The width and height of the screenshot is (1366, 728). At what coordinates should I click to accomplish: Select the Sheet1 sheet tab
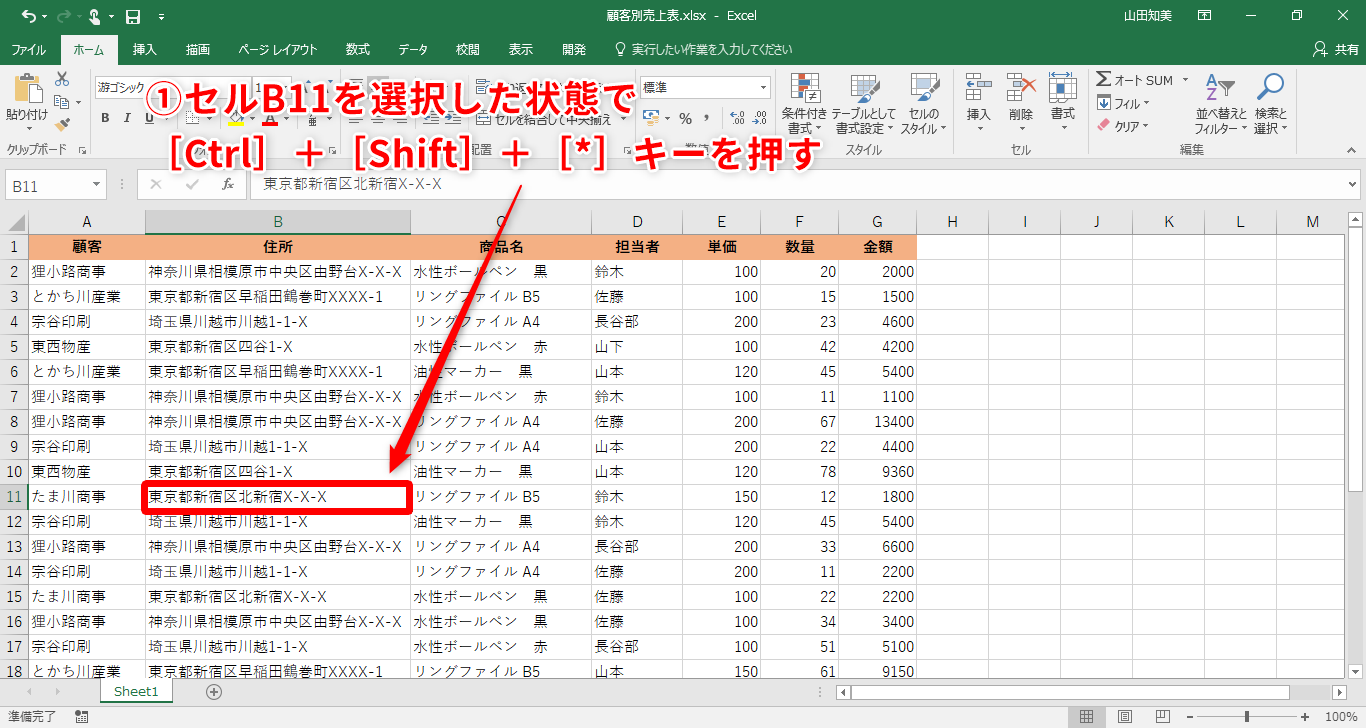136,691
